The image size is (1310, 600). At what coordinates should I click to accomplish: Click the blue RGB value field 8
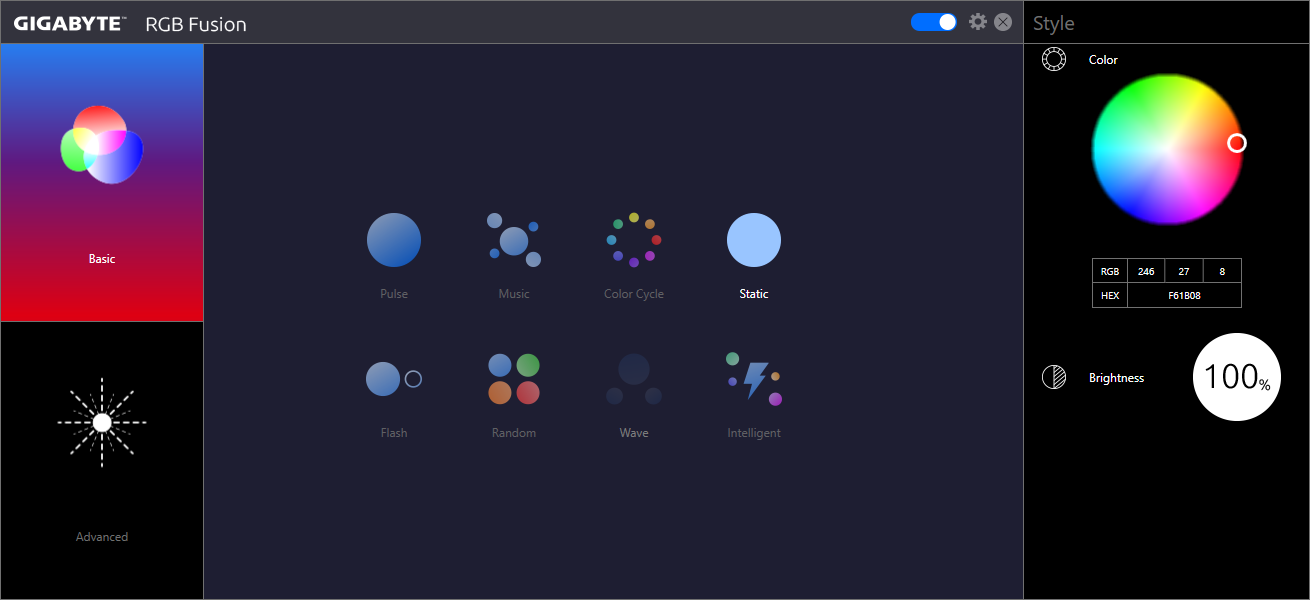click(1222, 271)
